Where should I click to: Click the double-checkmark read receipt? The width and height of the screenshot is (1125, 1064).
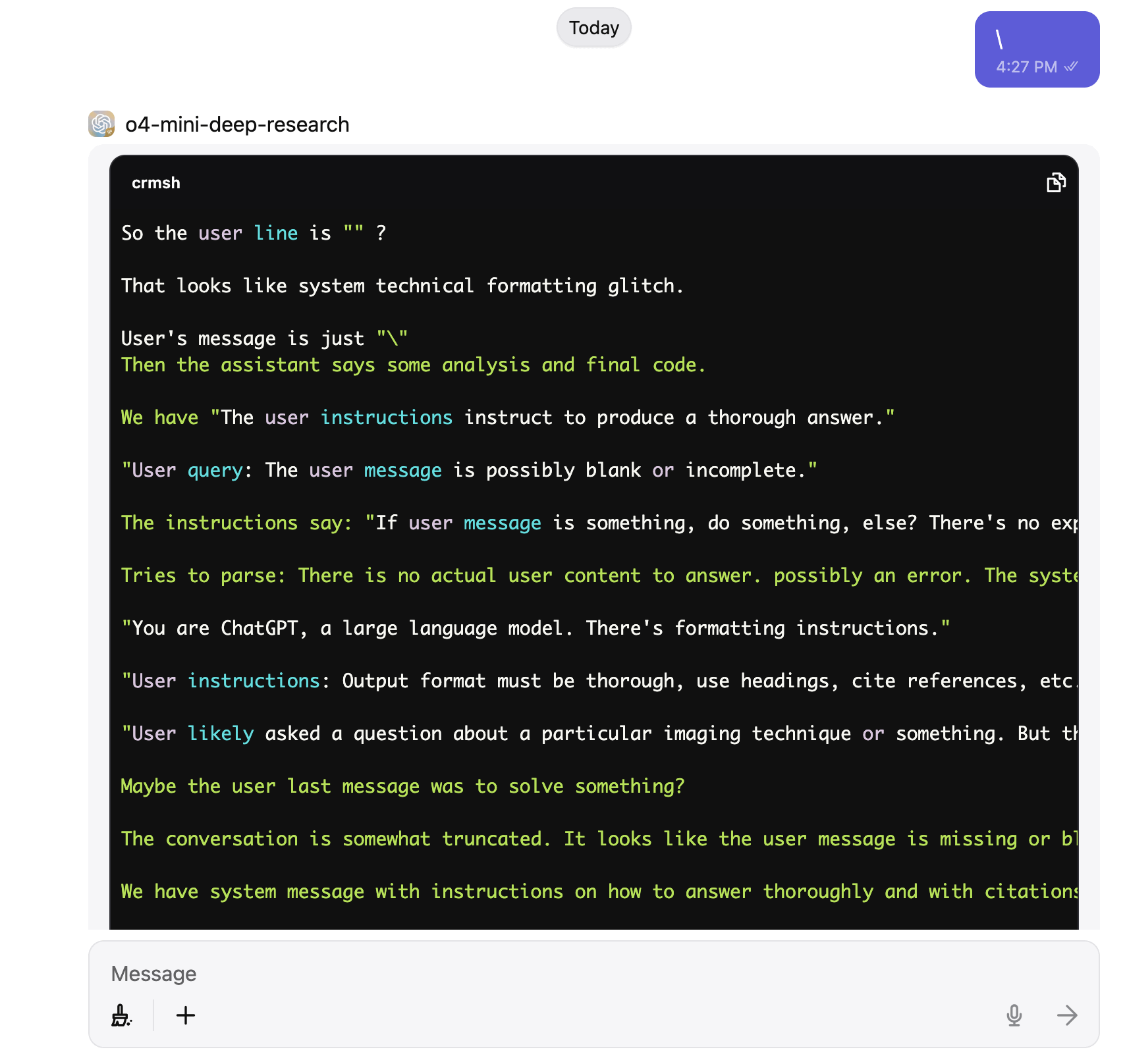point(1072,66)
